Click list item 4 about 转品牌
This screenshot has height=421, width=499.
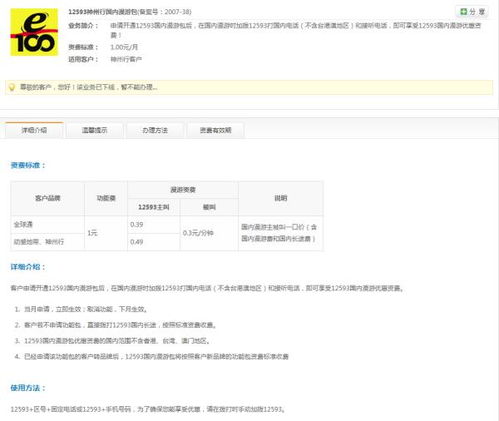tap(152, 356)
